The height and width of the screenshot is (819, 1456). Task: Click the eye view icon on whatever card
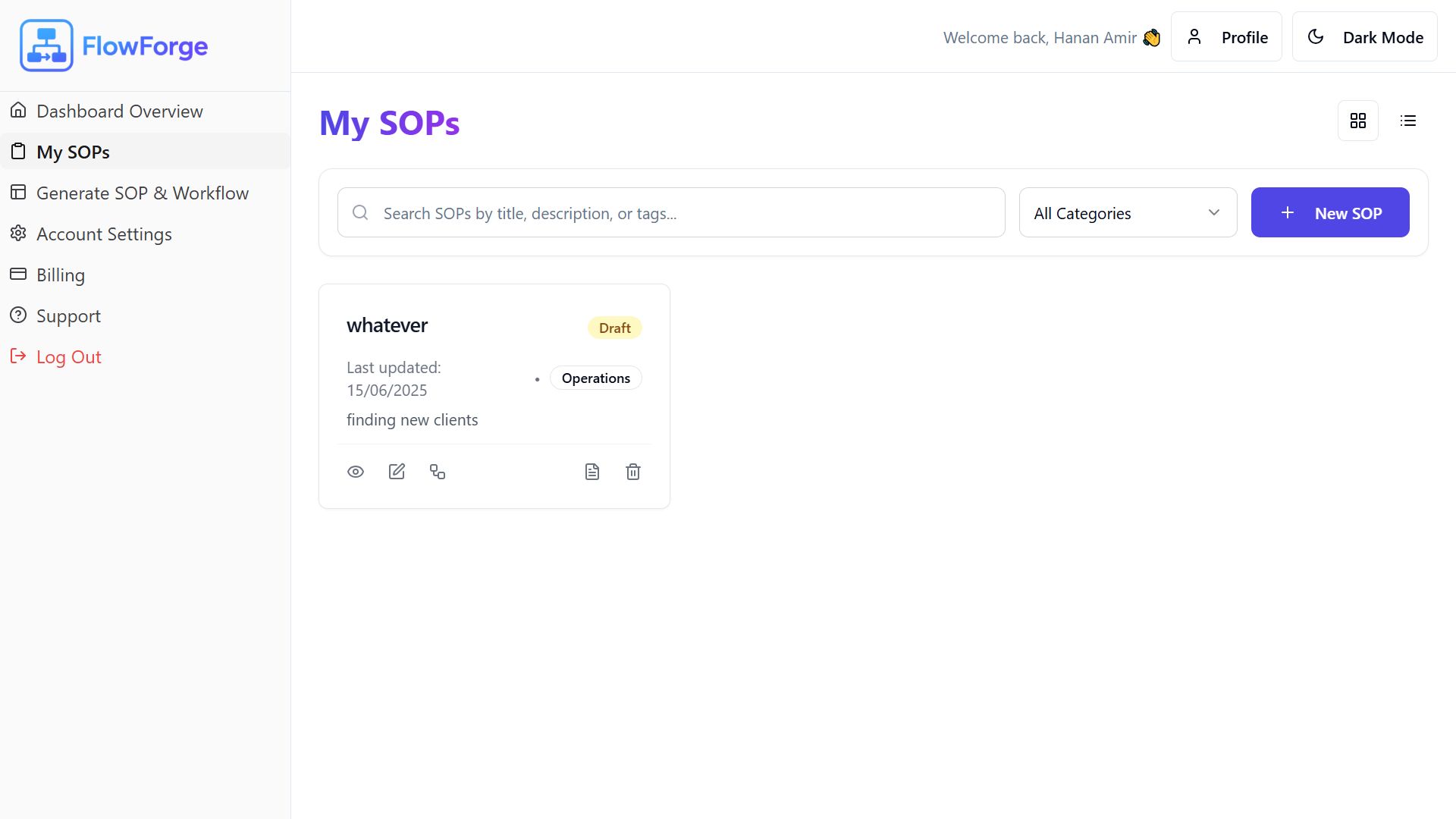coord(356,472)
